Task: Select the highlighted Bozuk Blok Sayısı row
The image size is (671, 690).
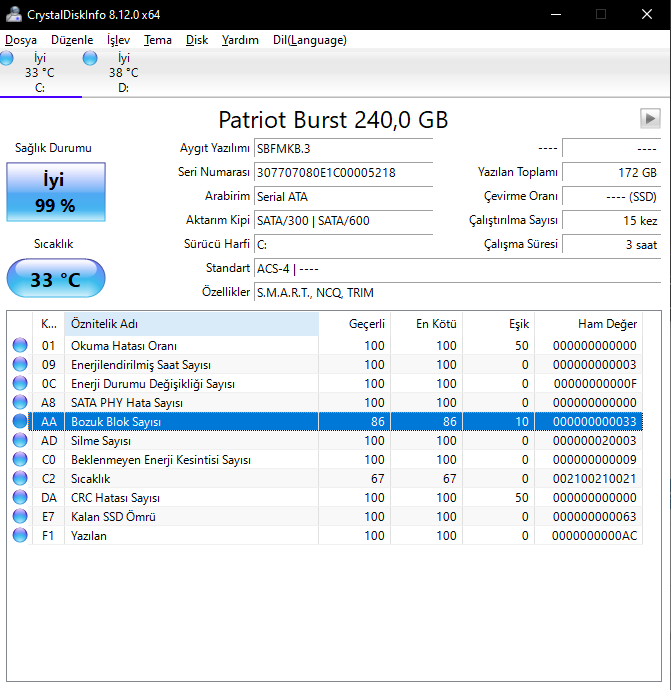Action: [x=326, y=421]
